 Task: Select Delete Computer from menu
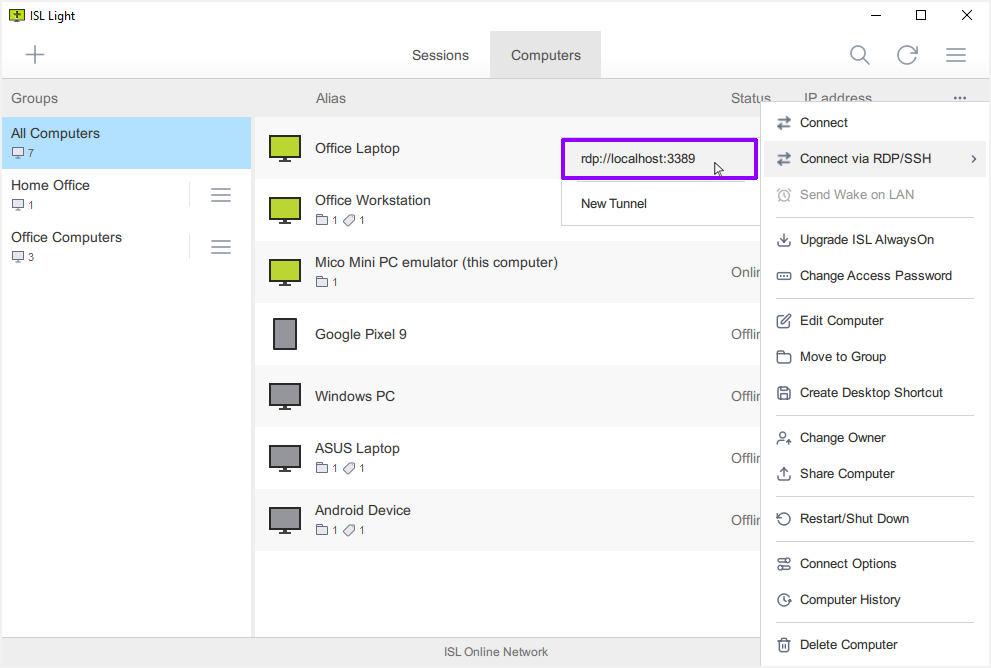coord(848,645)
